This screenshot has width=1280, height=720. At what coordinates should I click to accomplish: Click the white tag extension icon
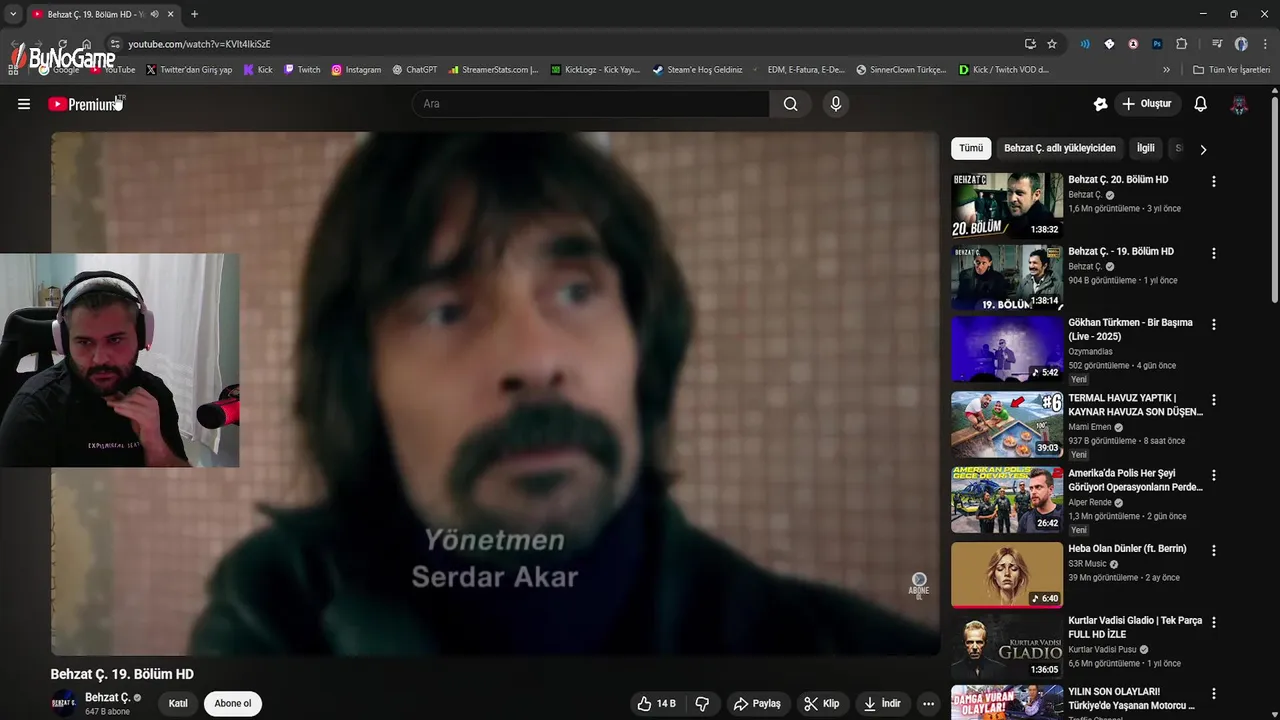tap(1109, 44)
